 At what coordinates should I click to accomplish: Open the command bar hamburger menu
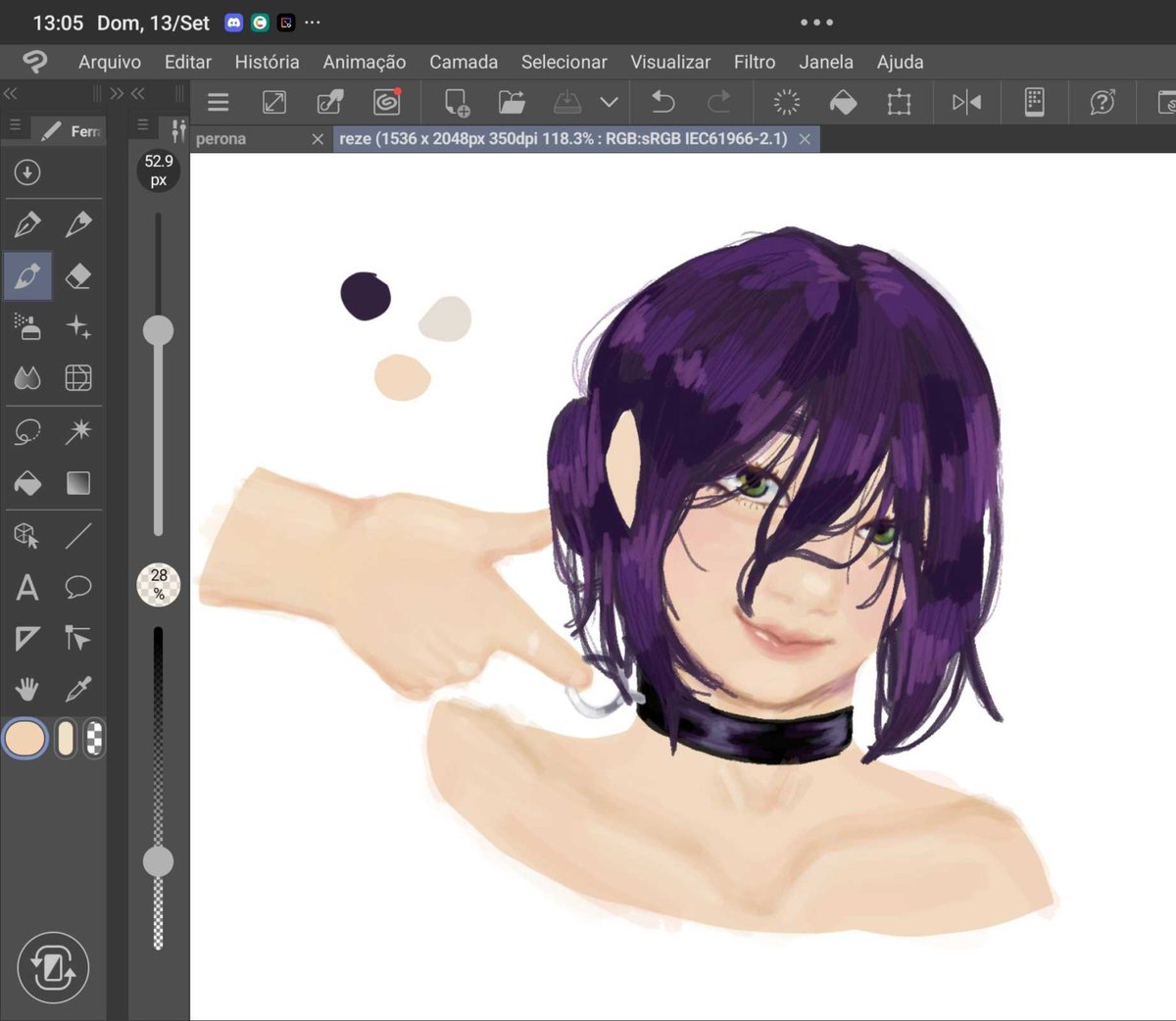click(219, 102)
